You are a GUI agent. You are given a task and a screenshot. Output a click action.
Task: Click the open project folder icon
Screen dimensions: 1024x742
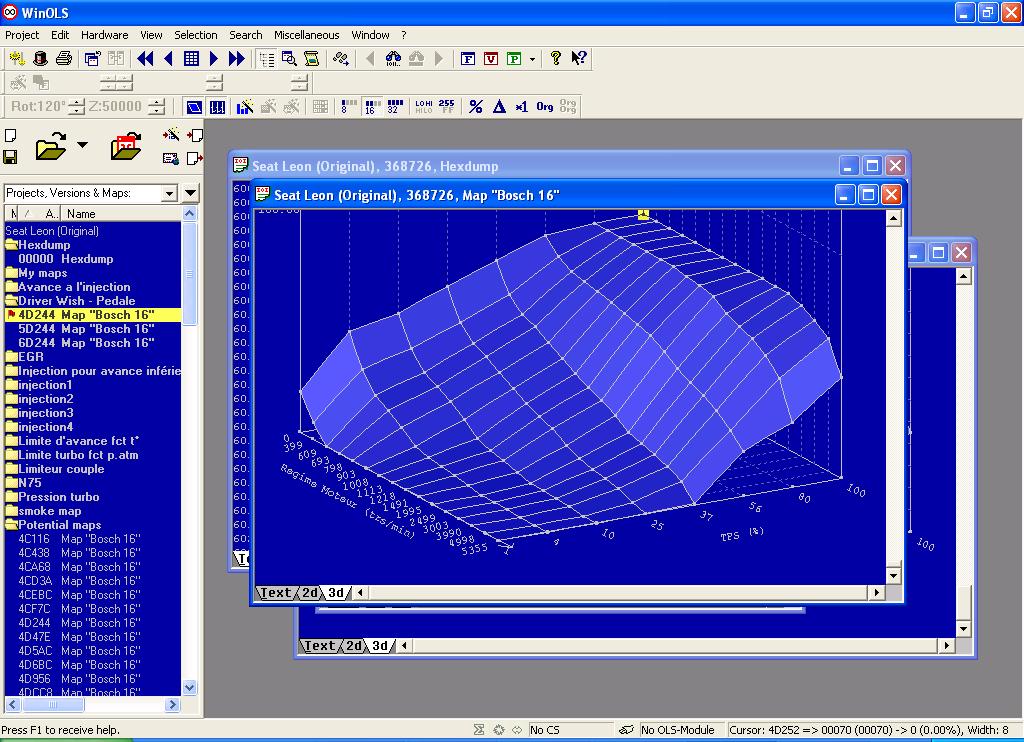(51, 146)
